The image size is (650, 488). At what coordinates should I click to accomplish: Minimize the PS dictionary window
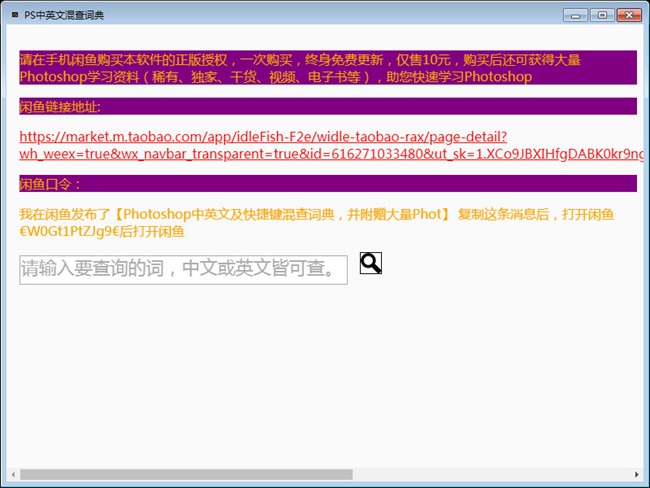(x=575, y=15)
